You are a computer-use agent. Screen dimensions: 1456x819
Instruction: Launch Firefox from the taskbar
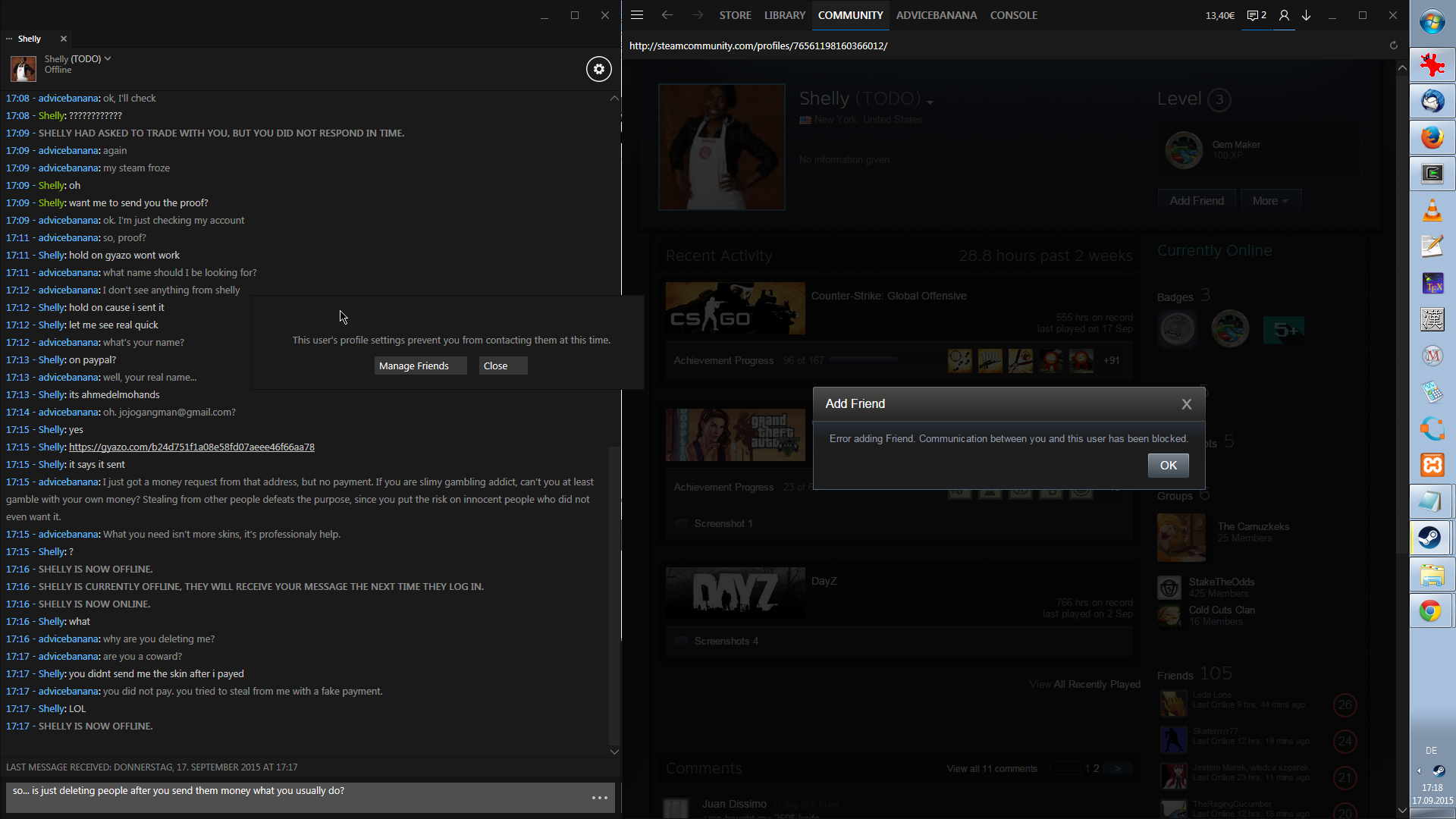coord(1432,137)
